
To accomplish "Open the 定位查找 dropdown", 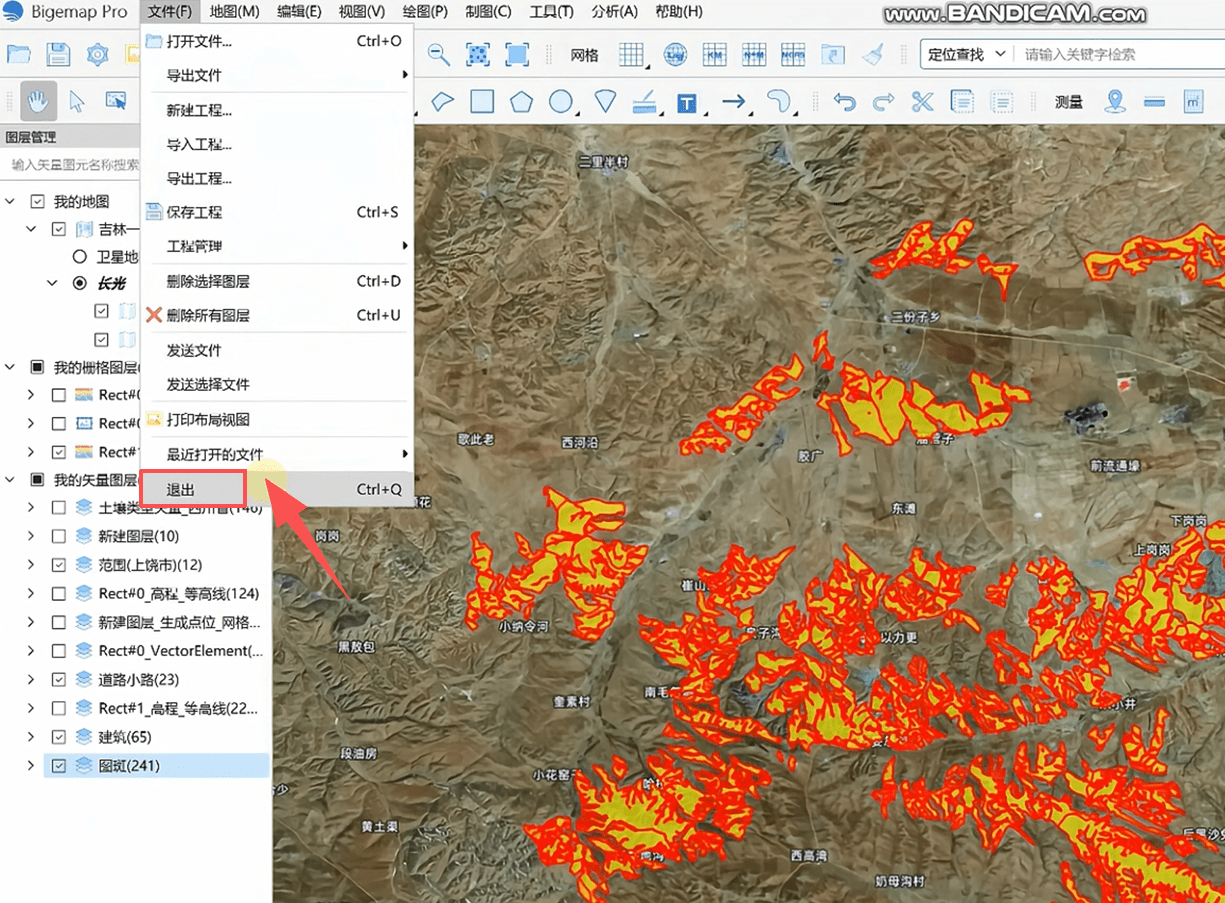I will click(x=966, y=54).
